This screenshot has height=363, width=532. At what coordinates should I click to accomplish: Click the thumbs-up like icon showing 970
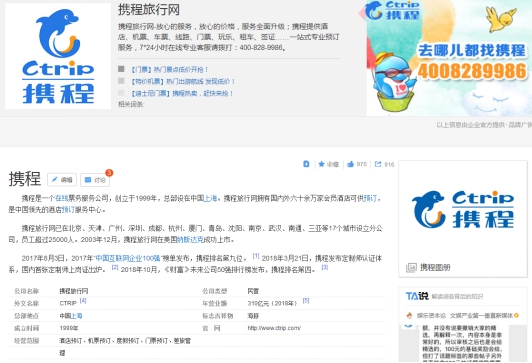click(x=350, y=164)
